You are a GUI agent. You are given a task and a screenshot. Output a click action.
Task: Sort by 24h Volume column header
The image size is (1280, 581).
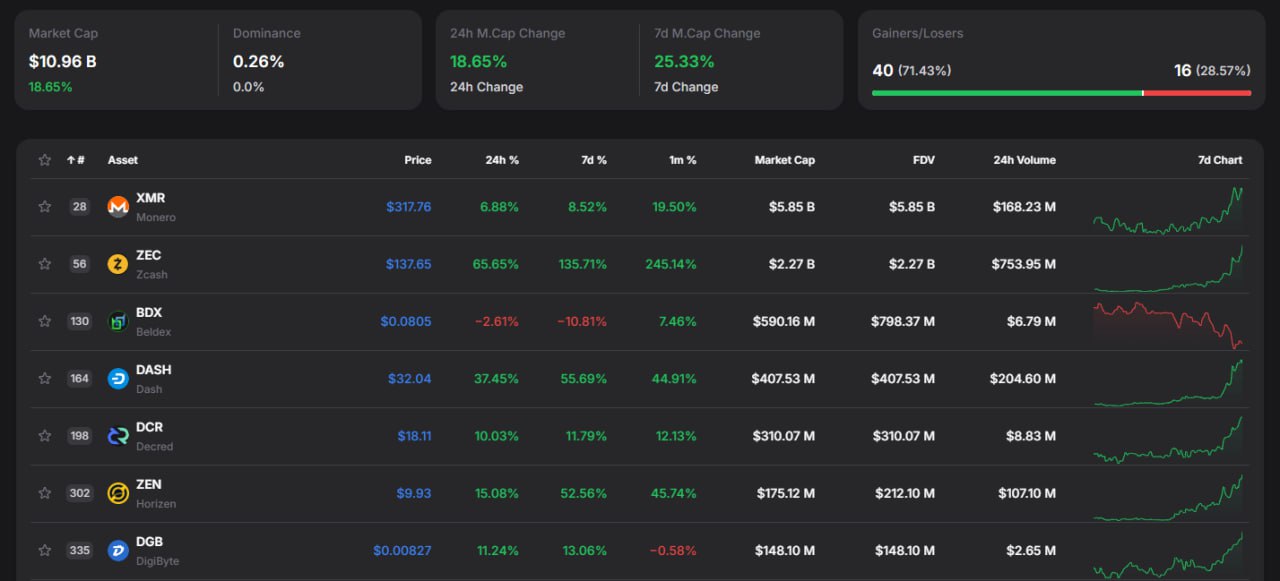[1024, 160]
